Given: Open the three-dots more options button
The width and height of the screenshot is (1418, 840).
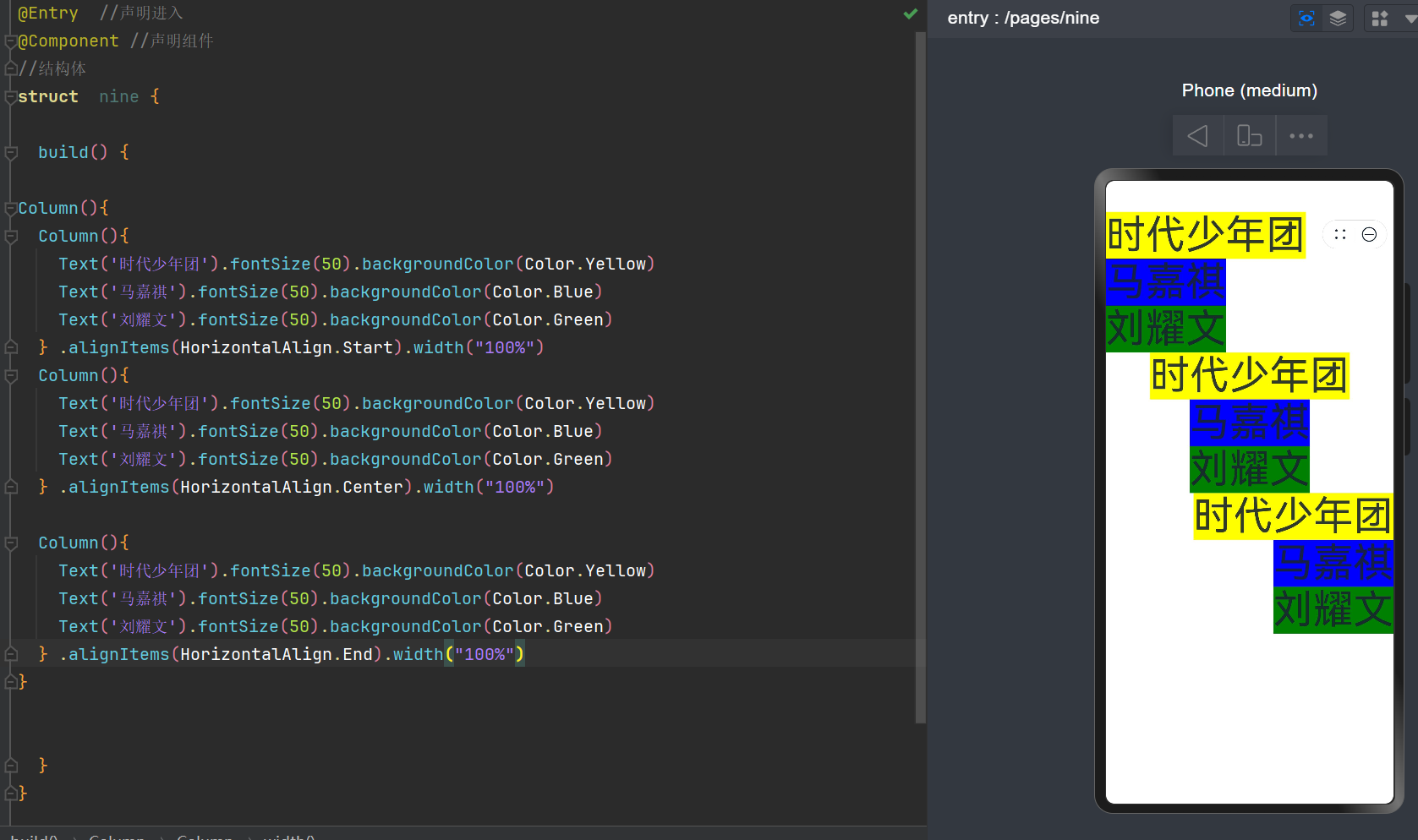Looking at the screenshot, I should click(1300, 136).
